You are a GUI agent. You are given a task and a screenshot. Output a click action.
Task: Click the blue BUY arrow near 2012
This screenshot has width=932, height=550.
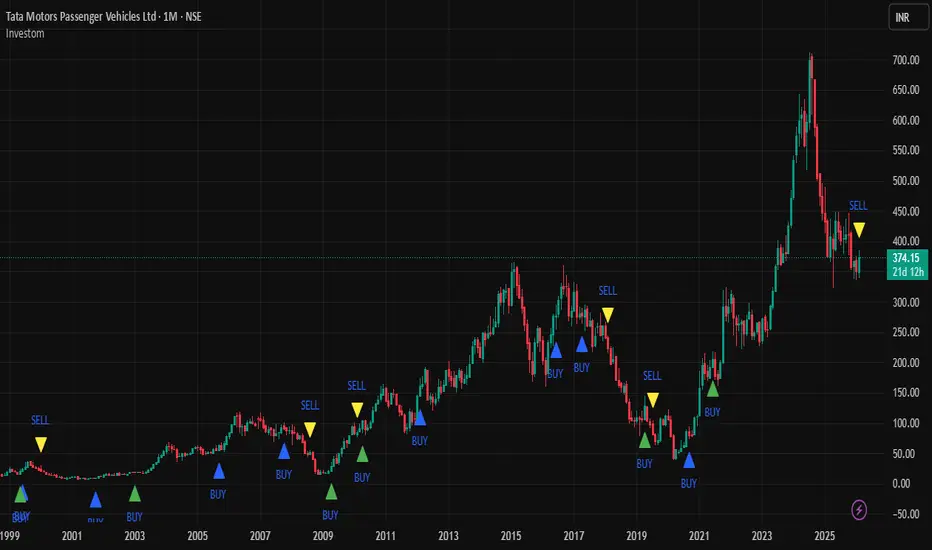click(x=420, y=417)
